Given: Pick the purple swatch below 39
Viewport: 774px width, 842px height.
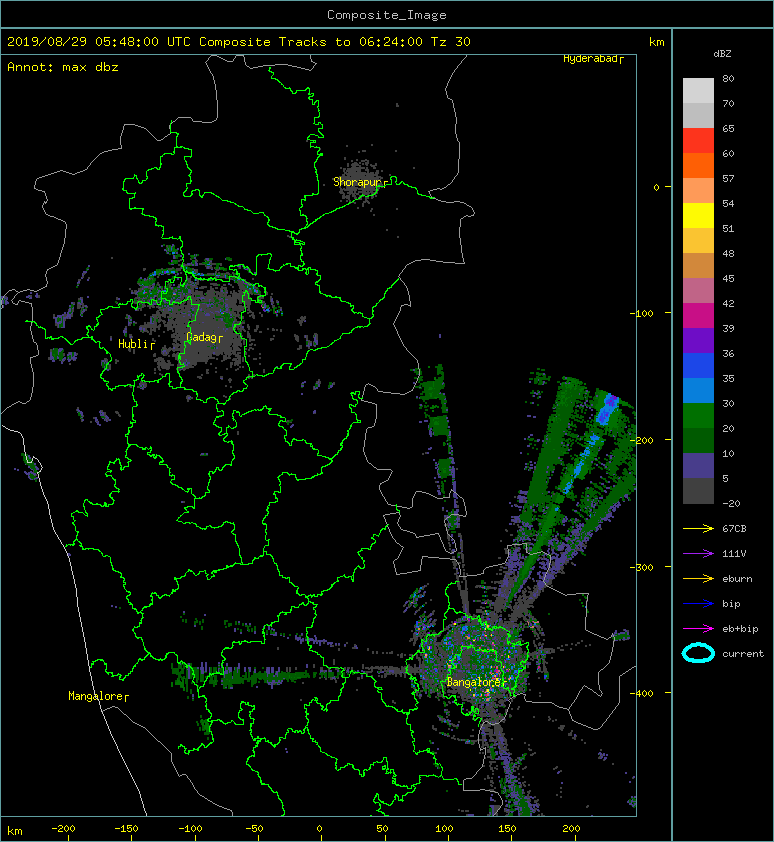Looking at the screenshot, I should pyautogui.click(x=698, y=340).
